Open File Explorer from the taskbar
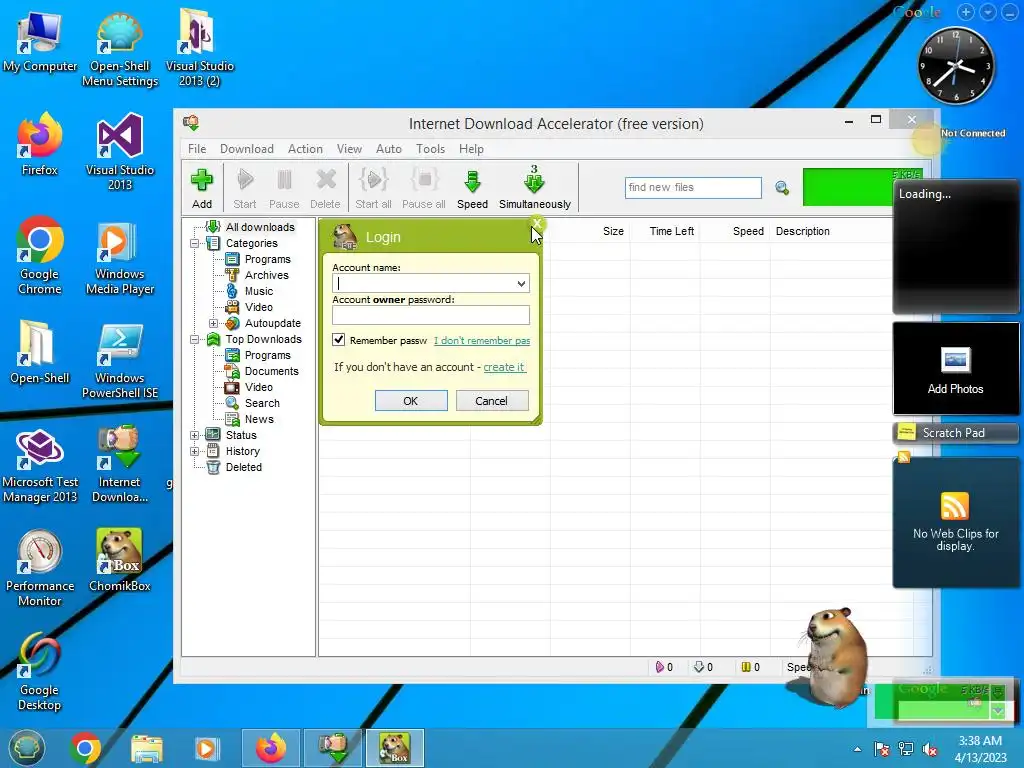The width and height of the screenshot is (1024, 768). tap(147, 748)
